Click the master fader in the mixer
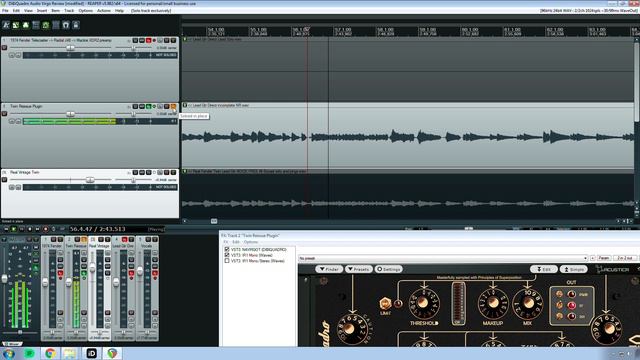This screenshot has width=640, height=360. (4, 279)
